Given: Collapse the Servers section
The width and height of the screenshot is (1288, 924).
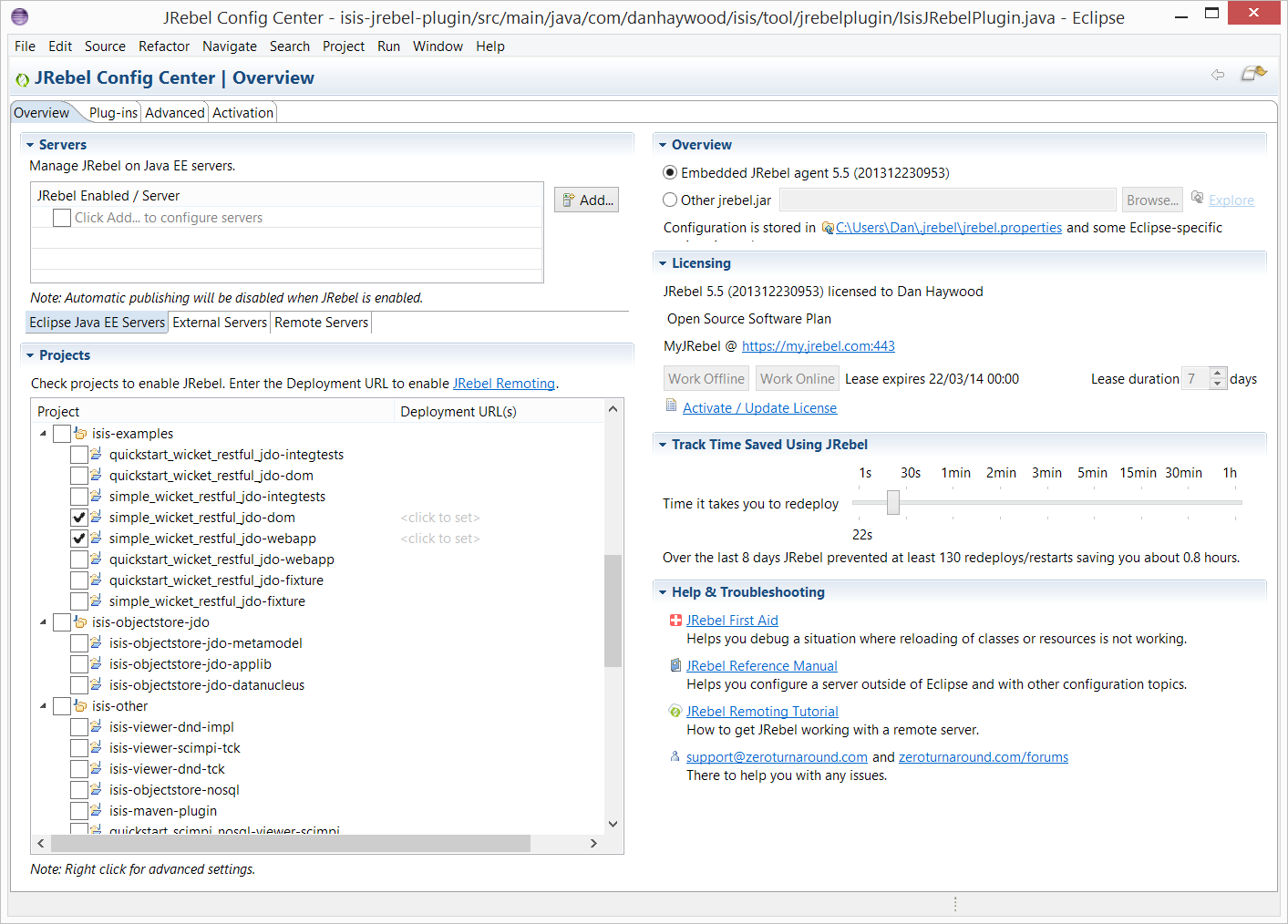Looking at the screenshot, I should tap(30, 145).
